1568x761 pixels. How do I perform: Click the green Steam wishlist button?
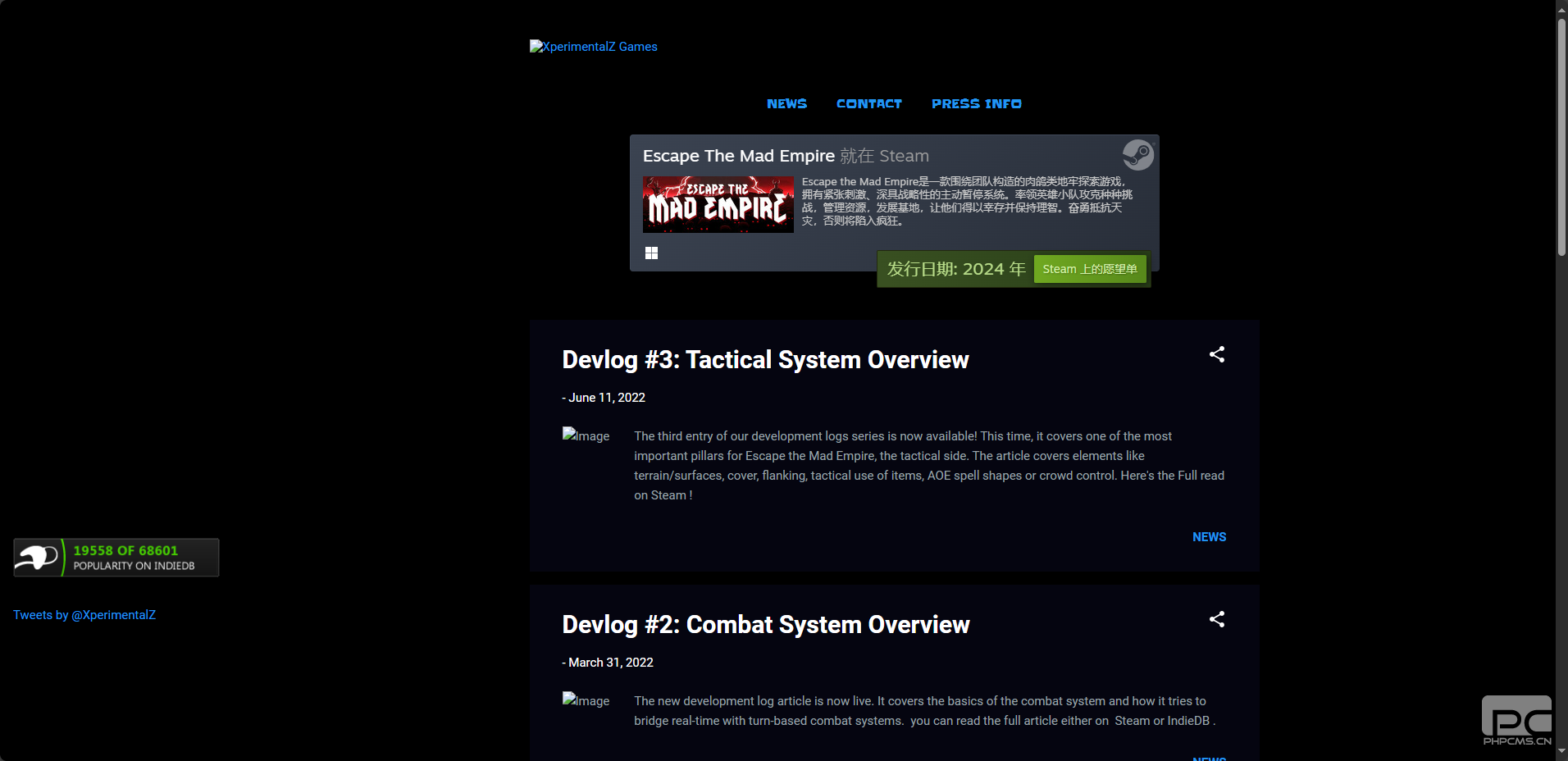tap(1090, 269)
